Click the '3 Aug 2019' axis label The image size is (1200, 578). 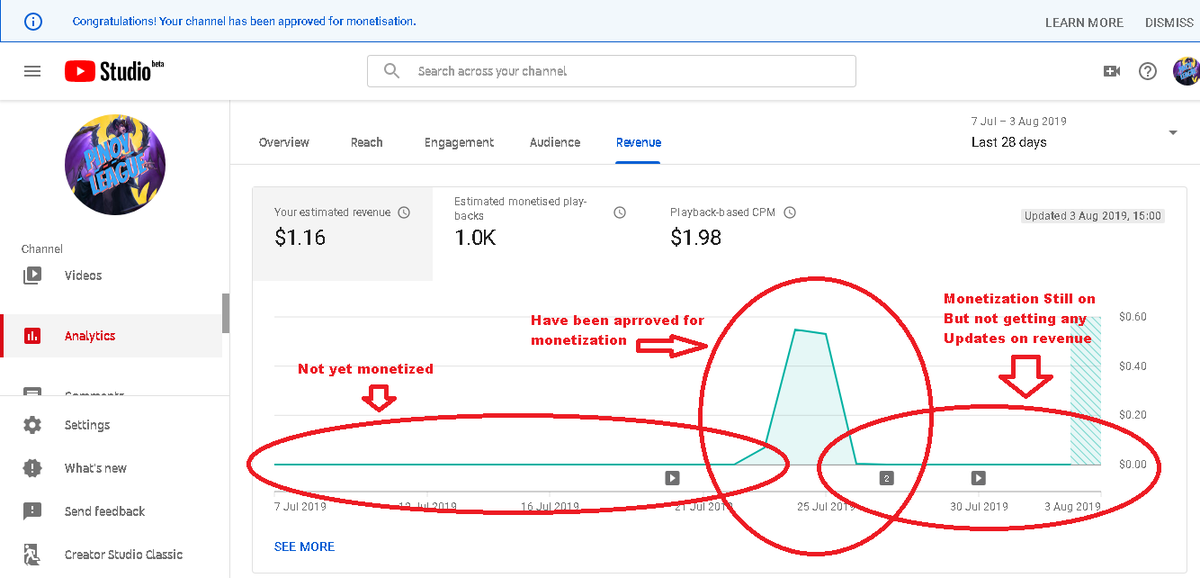pos(1071,506)
